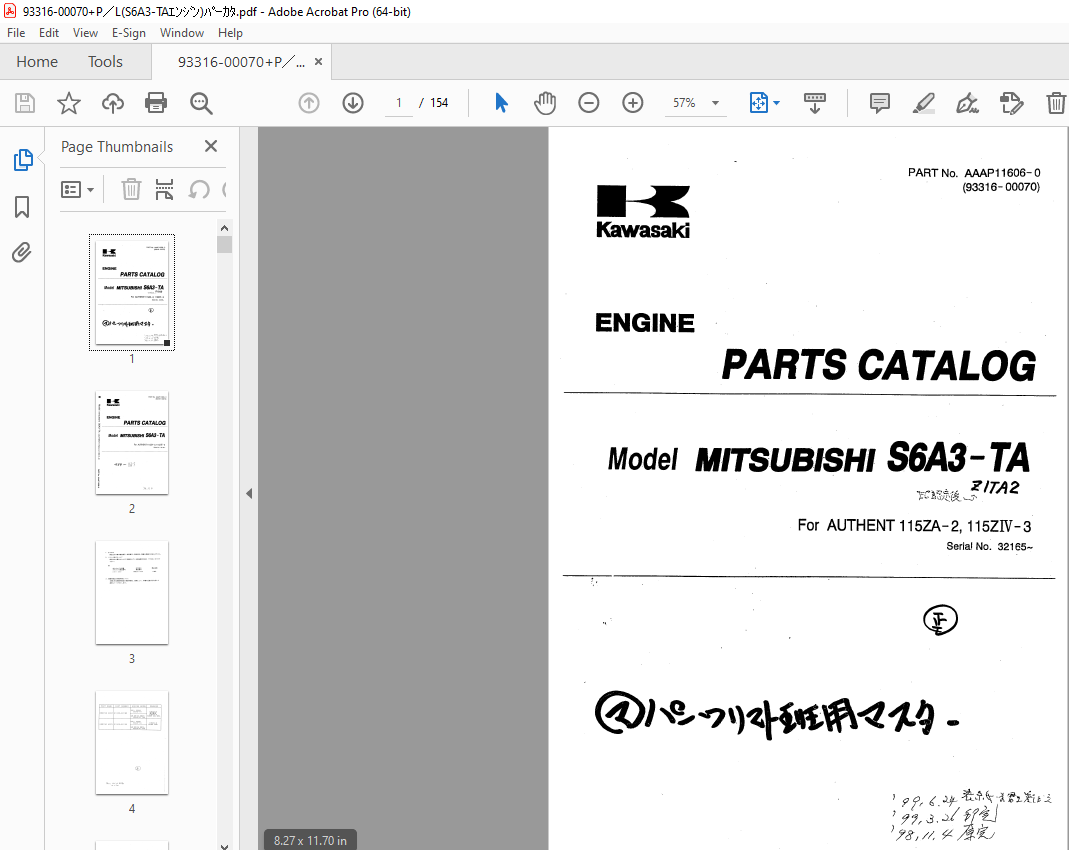1069x850 pixels.
Task: Switch to the Tools tab
Action: coord(105,61)
